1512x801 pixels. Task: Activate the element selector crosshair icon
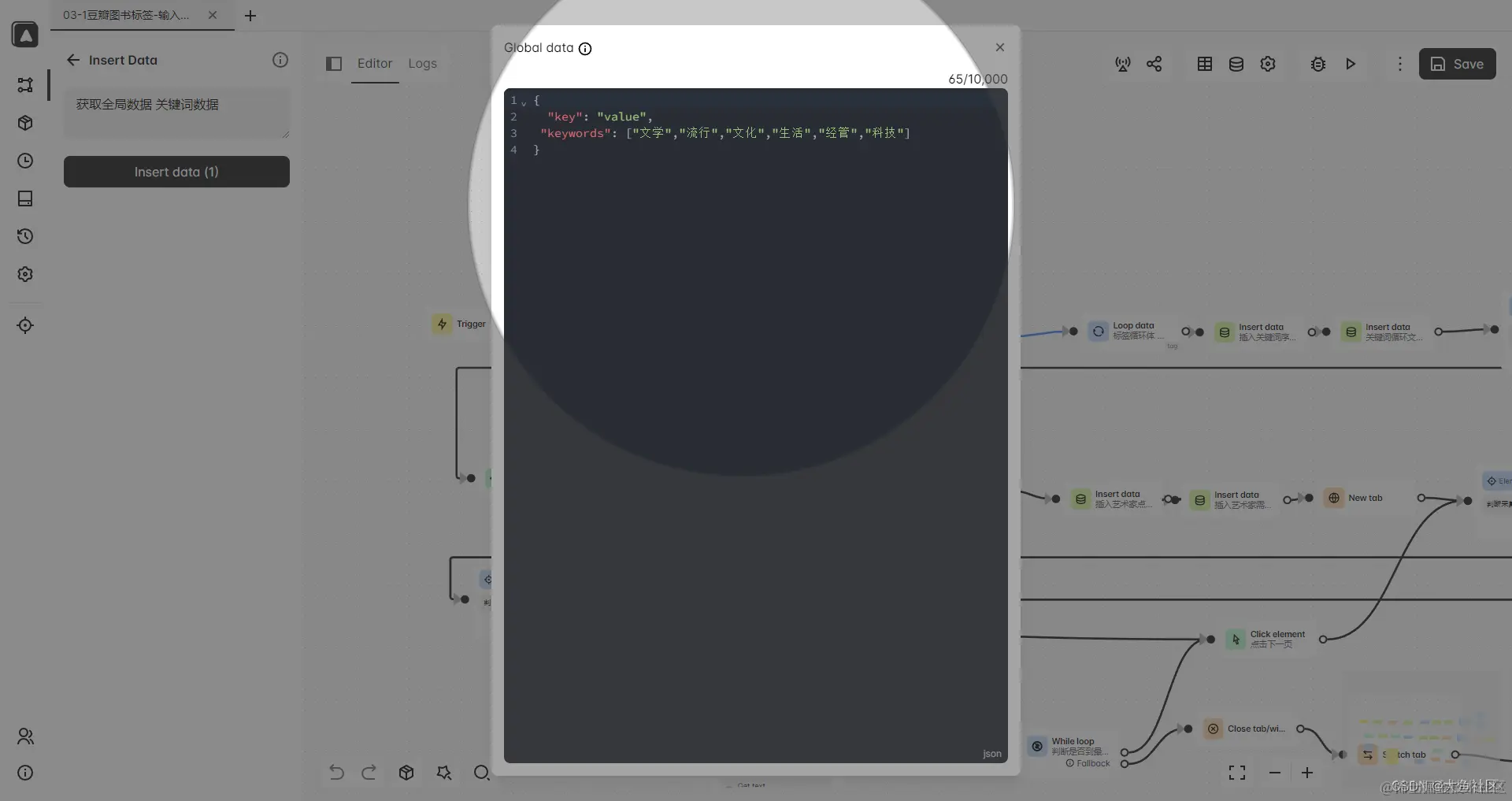pos(25,325)
